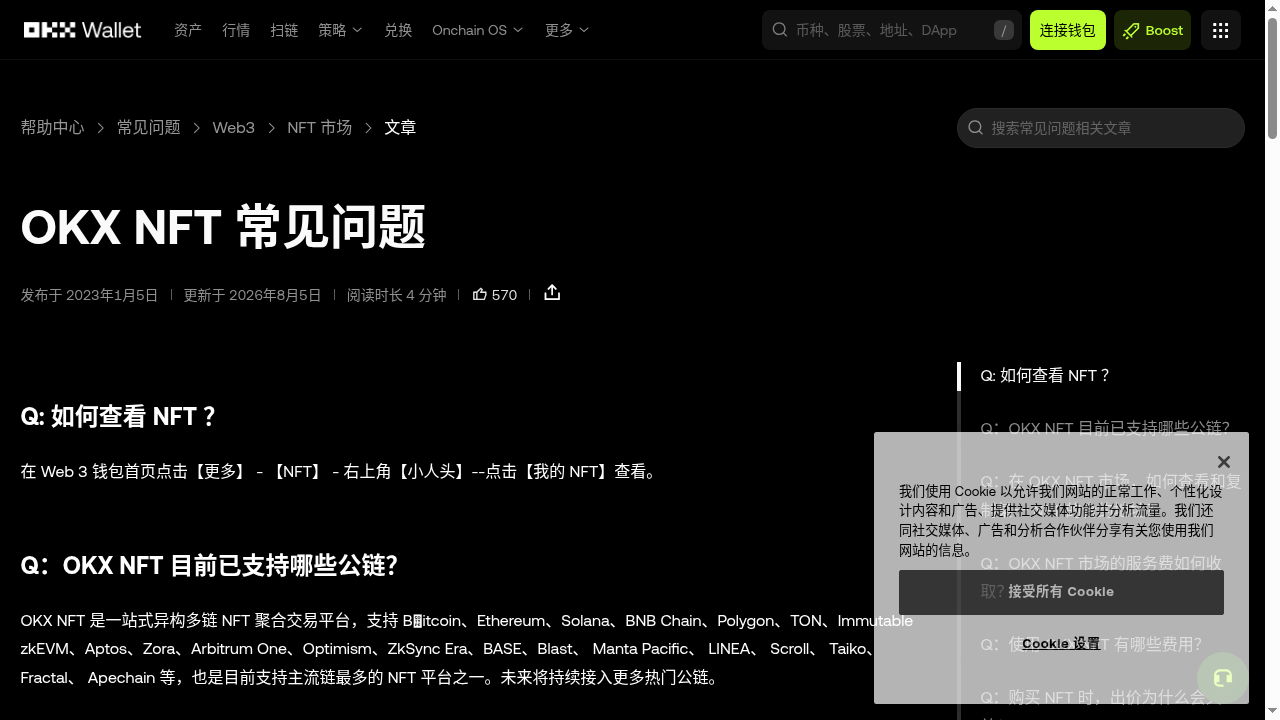
Task: Open the apps grid menu icon
Action: tap(1221, 30)
